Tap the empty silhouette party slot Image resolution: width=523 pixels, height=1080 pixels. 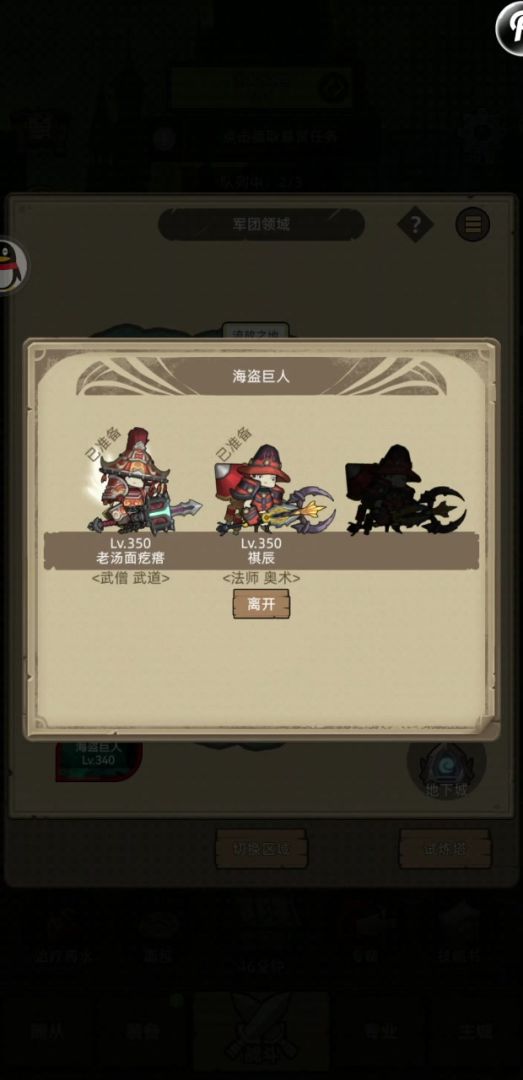405,490
